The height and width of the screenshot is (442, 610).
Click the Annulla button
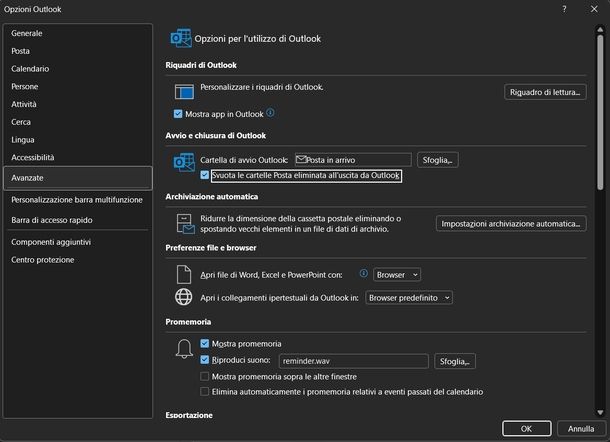[581, 429]
